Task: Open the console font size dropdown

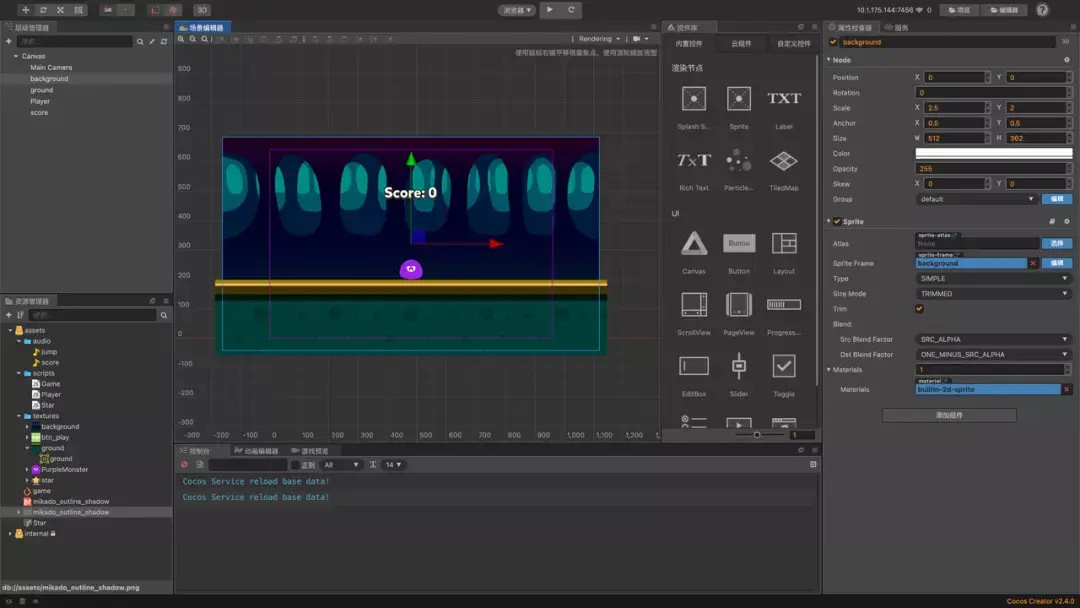Action: click(x=393, y=465)
